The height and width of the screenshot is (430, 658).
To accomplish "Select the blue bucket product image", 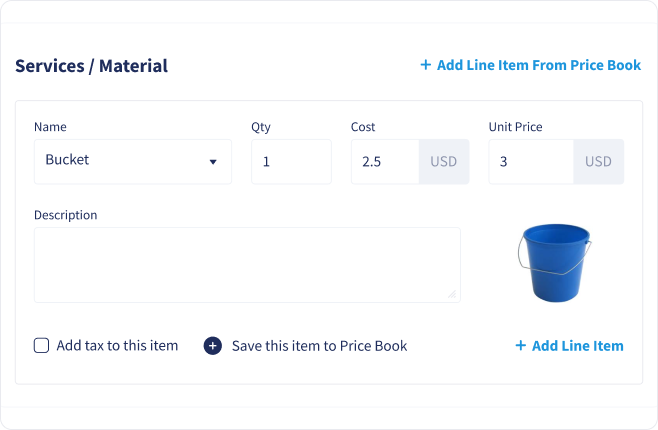I will pyautogui.click(x=555, y=263).
